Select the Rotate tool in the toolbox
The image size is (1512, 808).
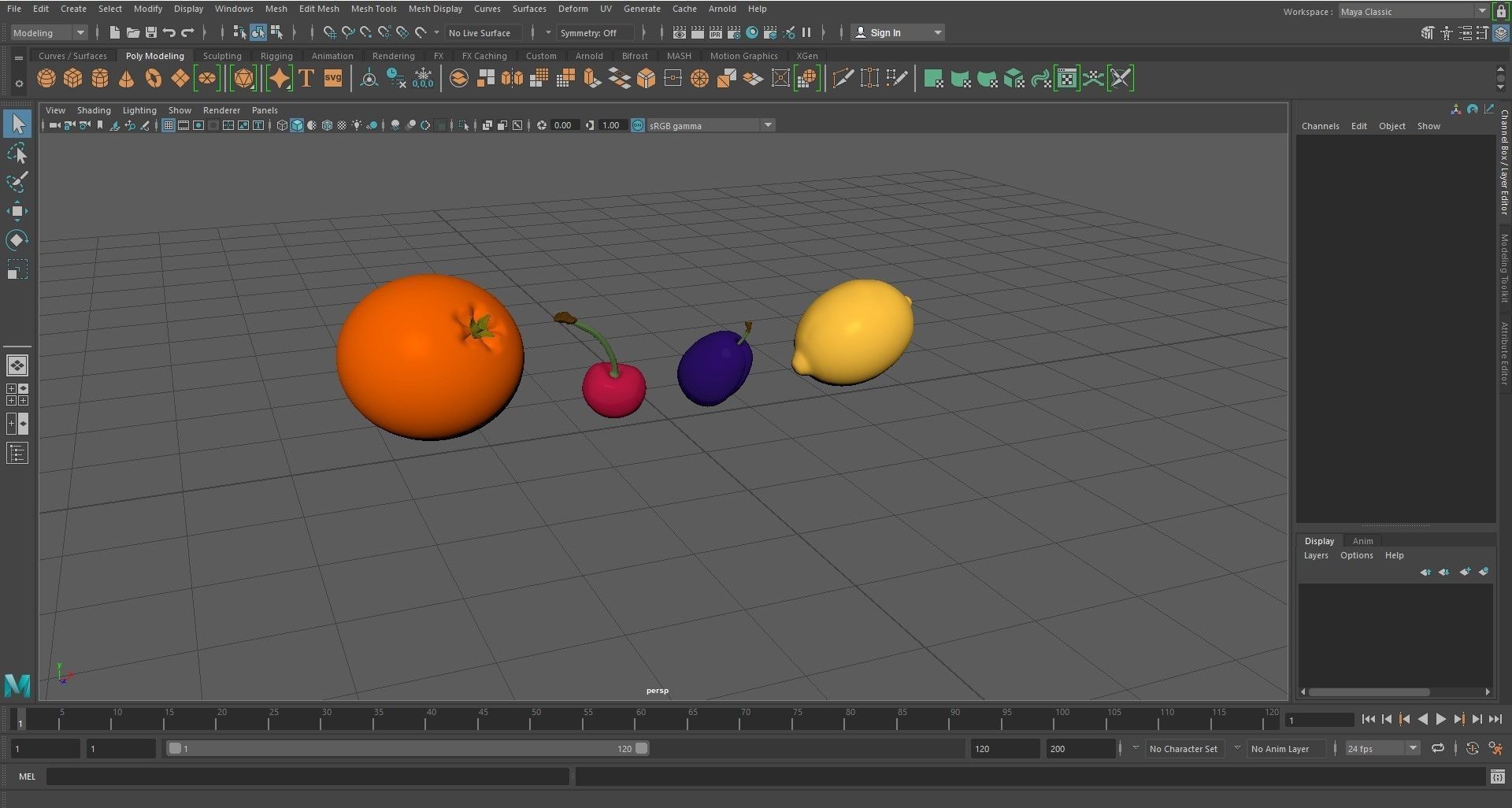click(17, 239)
